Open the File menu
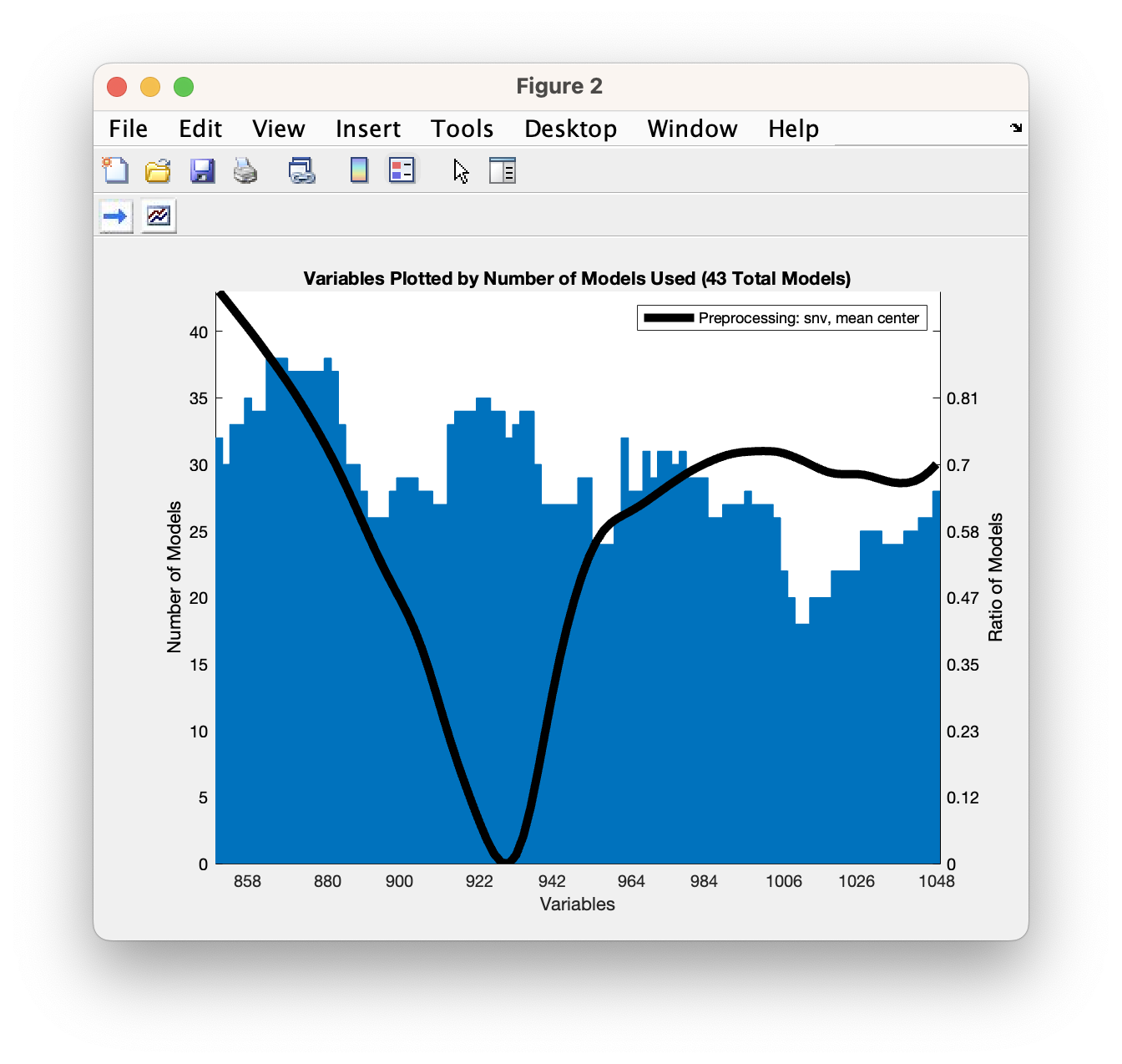This screenshot has height=1064, width=1122. coord(129,129)
